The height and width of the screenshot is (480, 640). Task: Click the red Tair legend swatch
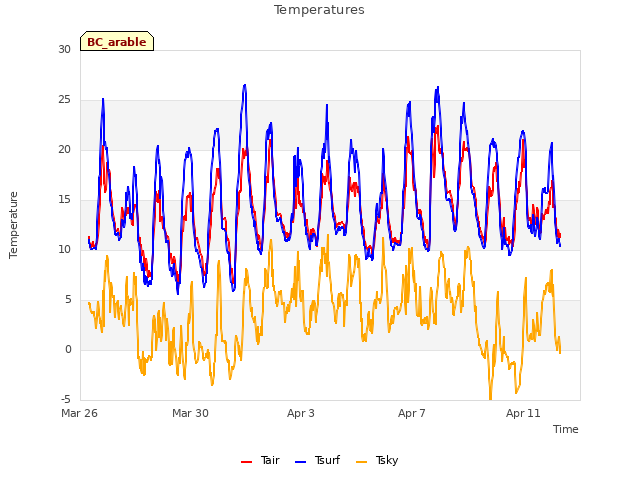[x=247, y=462]
